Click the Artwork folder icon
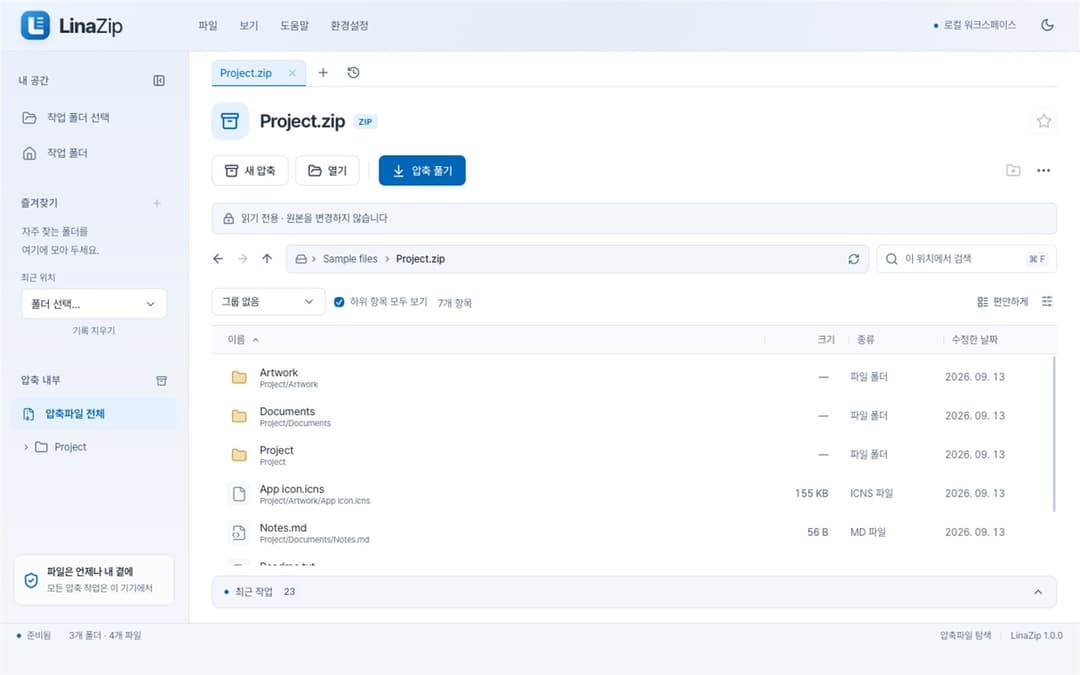 tap(239, 377)
